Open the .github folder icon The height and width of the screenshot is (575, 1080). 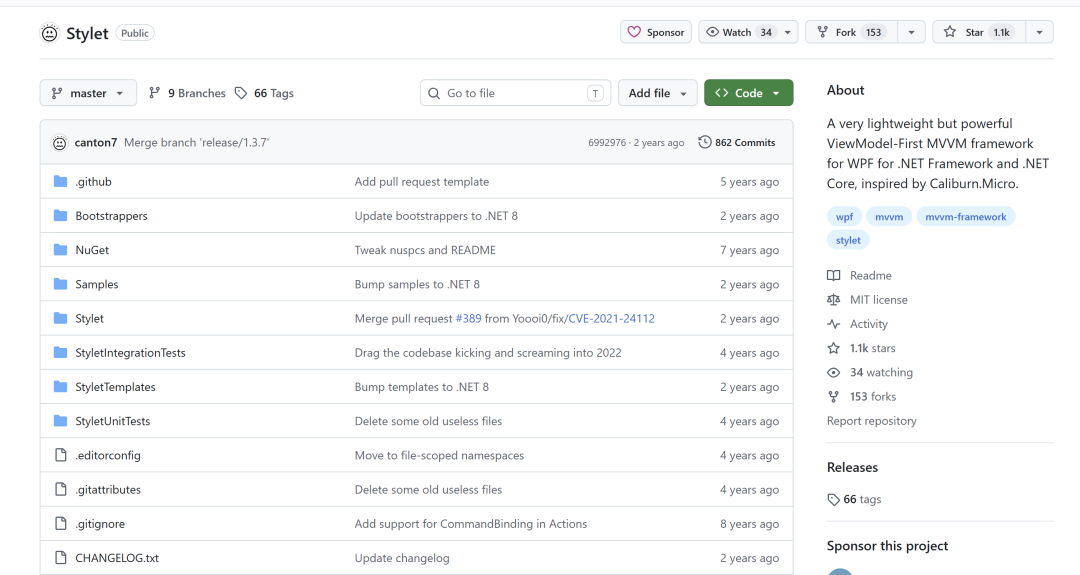61,181
